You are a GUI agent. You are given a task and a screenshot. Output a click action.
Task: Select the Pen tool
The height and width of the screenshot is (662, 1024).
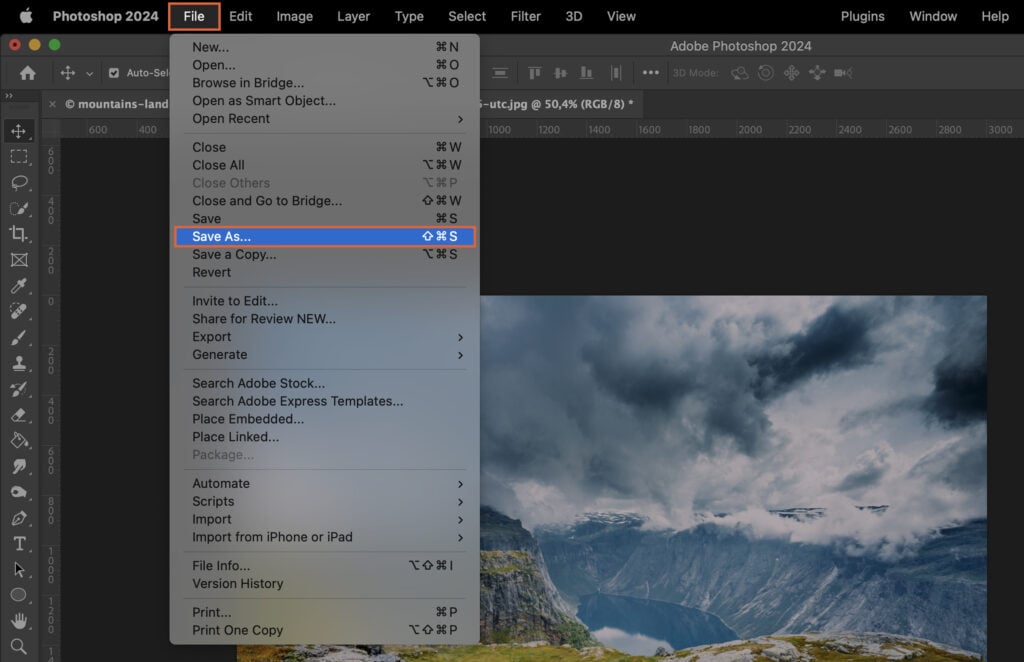click(20, 519)
